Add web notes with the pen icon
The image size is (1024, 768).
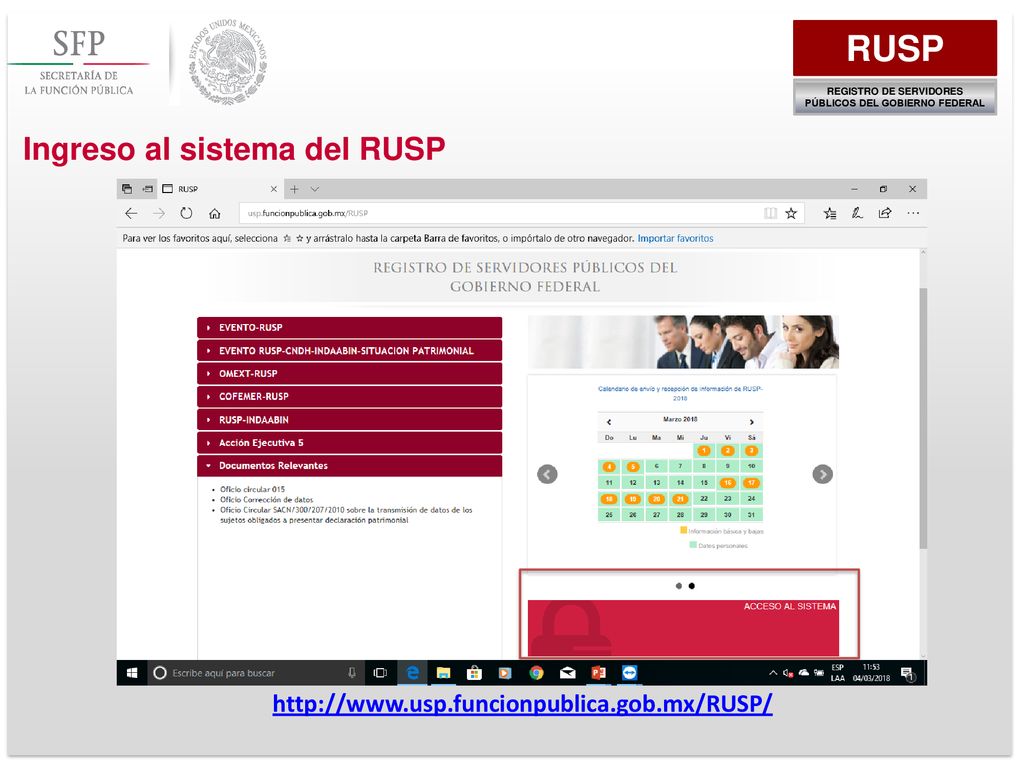(x=857, y=214)
